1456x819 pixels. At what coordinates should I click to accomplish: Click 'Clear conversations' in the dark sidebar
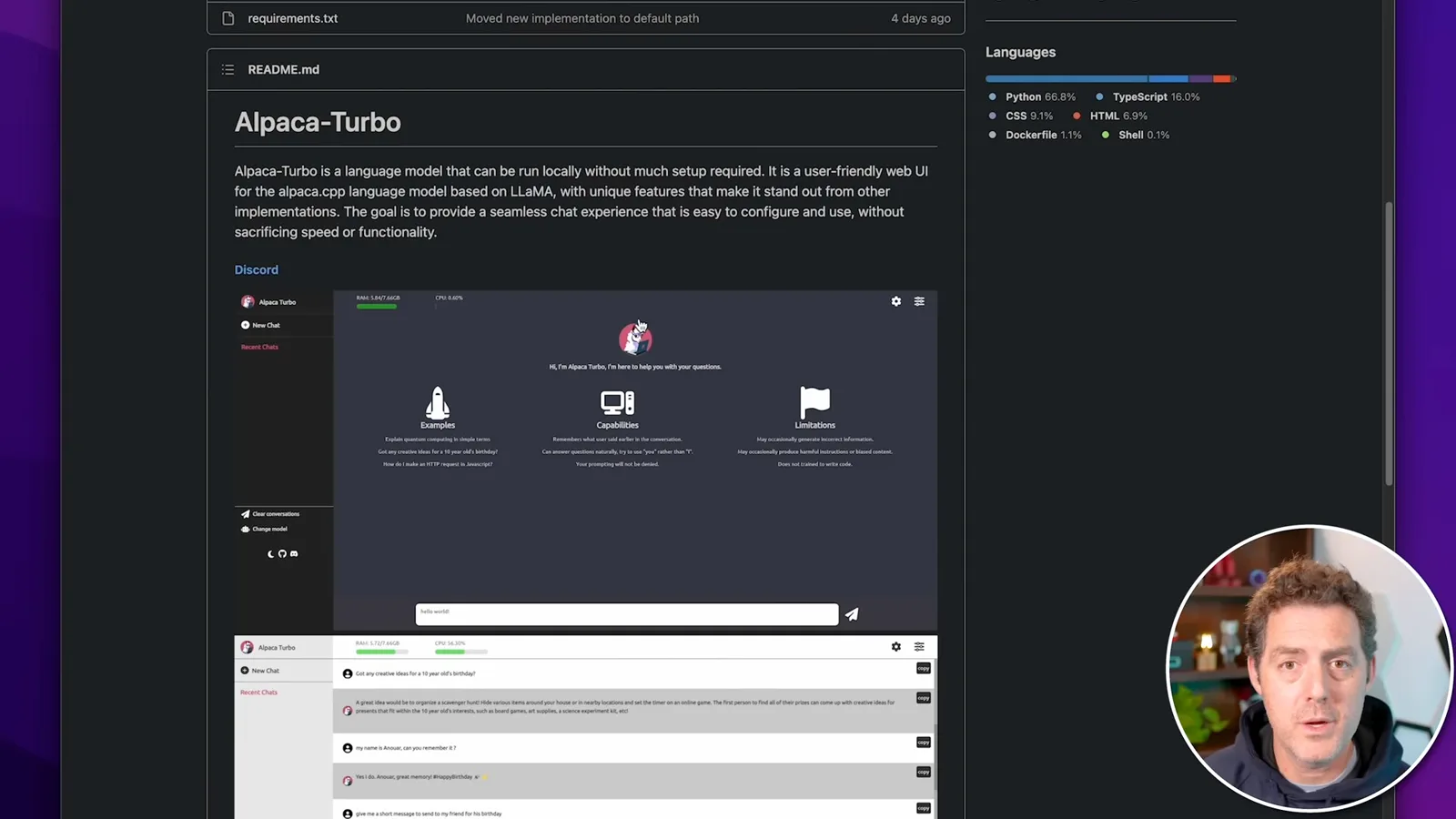270,514
